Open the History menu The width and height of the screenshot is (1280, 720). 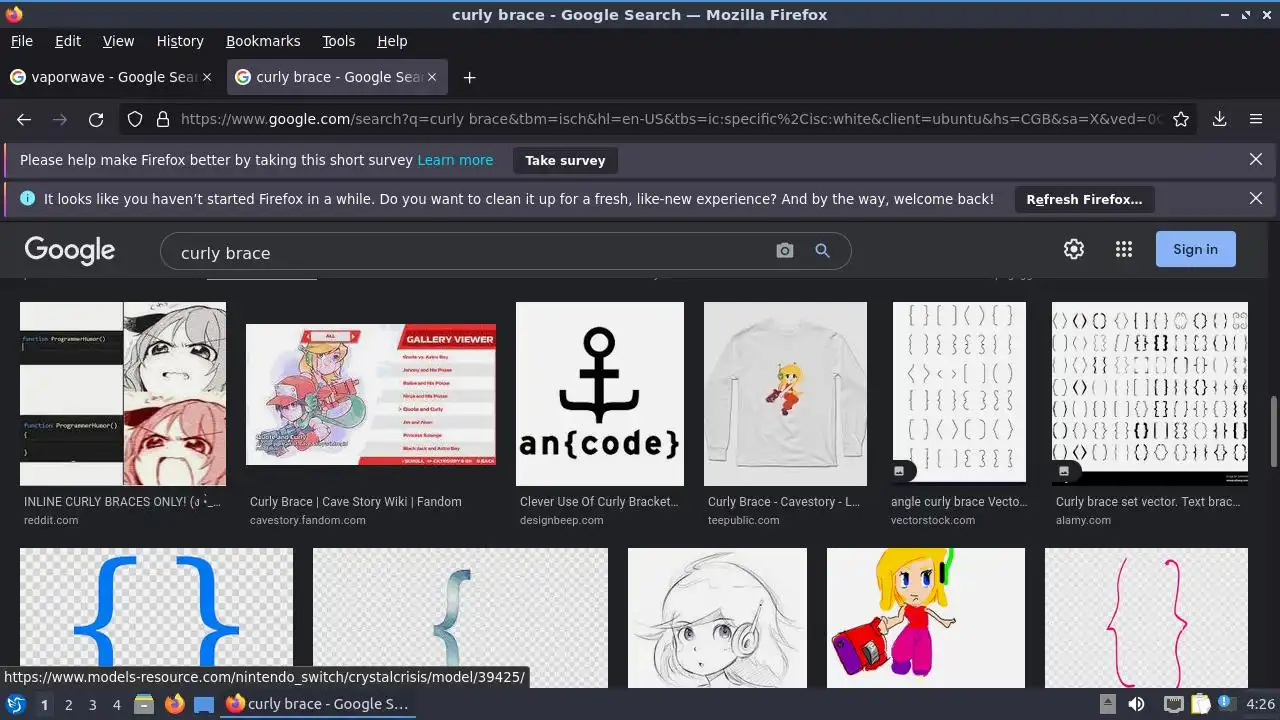180,41
